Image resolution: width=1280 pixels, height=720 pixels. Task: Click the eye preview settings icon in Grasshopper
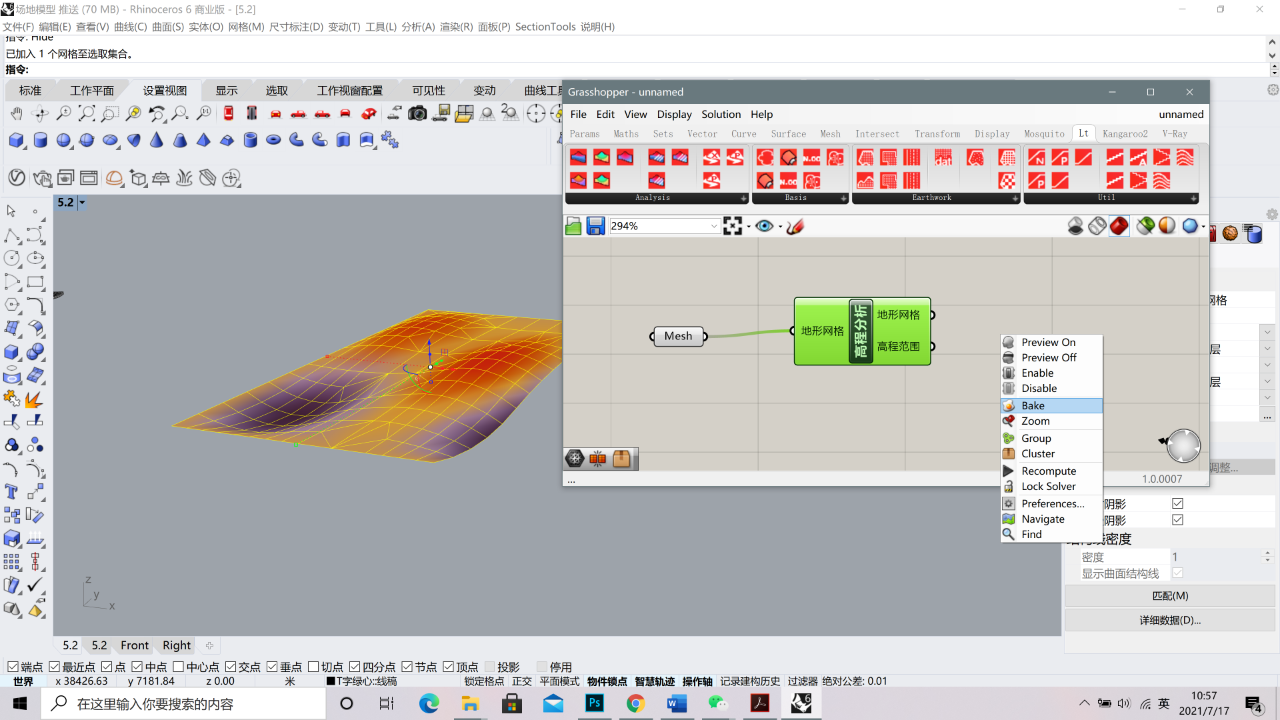point(765,227)
